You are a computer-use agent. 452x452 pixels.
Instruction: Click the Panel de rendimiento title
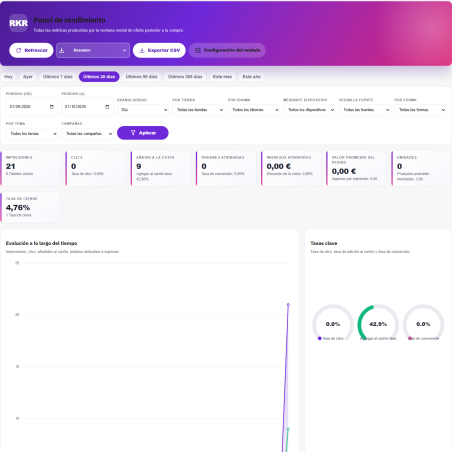(x=69, y=20)
